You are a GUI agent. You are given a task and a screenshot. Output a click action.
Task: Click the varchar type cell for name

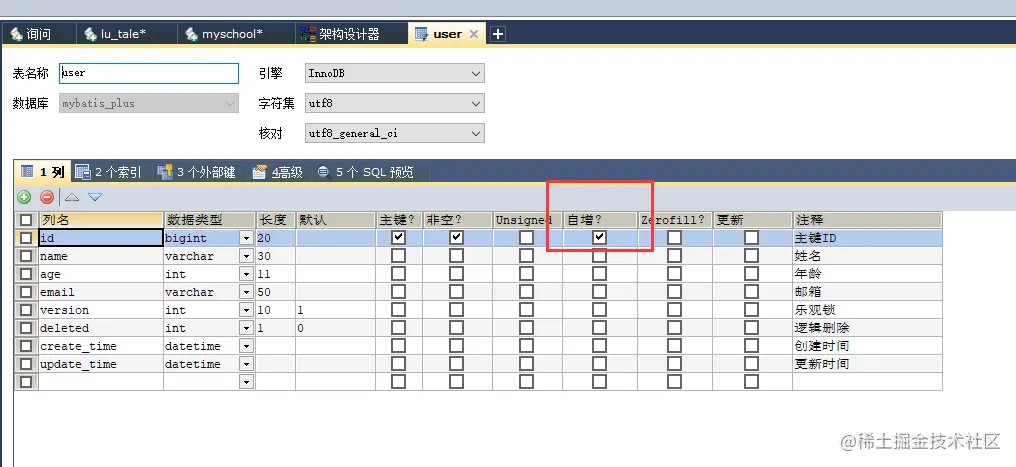[202, 256]
